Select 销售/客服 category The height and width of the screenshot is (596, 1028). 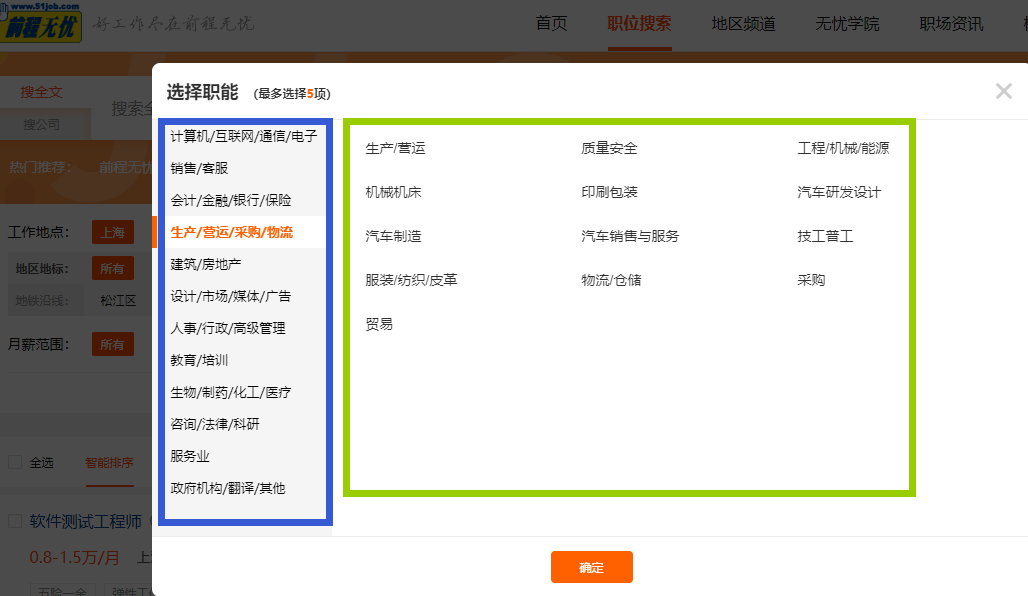coord(199,169)
